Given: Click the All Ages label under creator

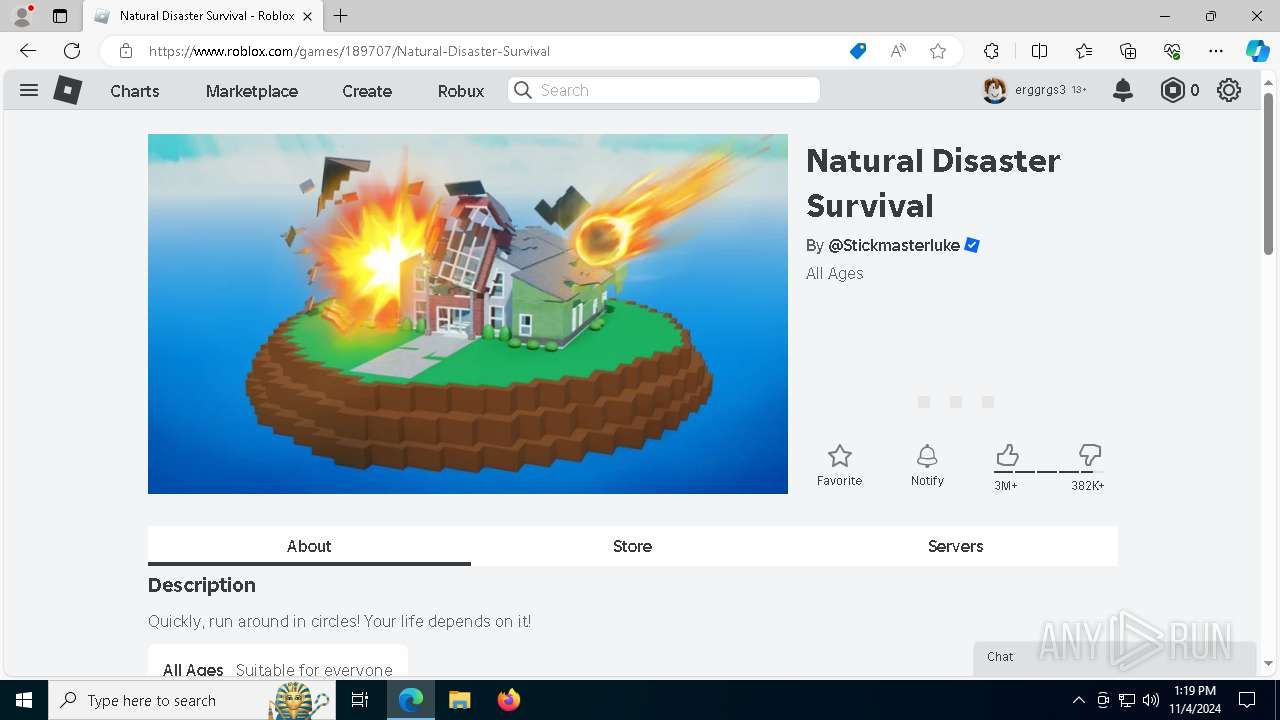Looking at the screenshot, I should coord(835,273).
